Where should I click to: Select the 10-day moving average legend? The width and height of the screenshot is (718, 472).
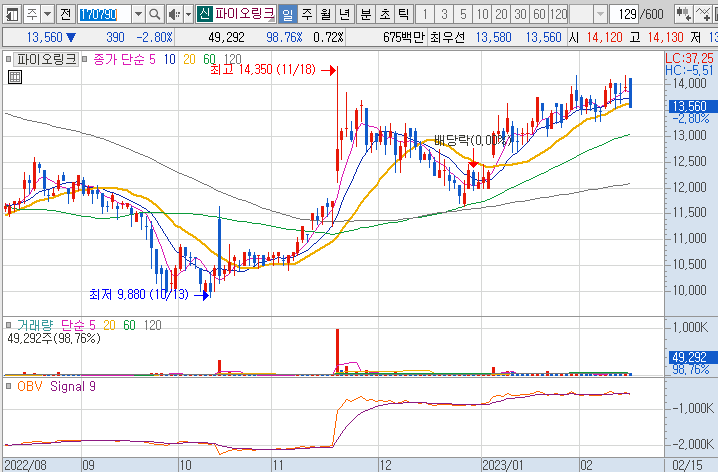click(169, 59)
